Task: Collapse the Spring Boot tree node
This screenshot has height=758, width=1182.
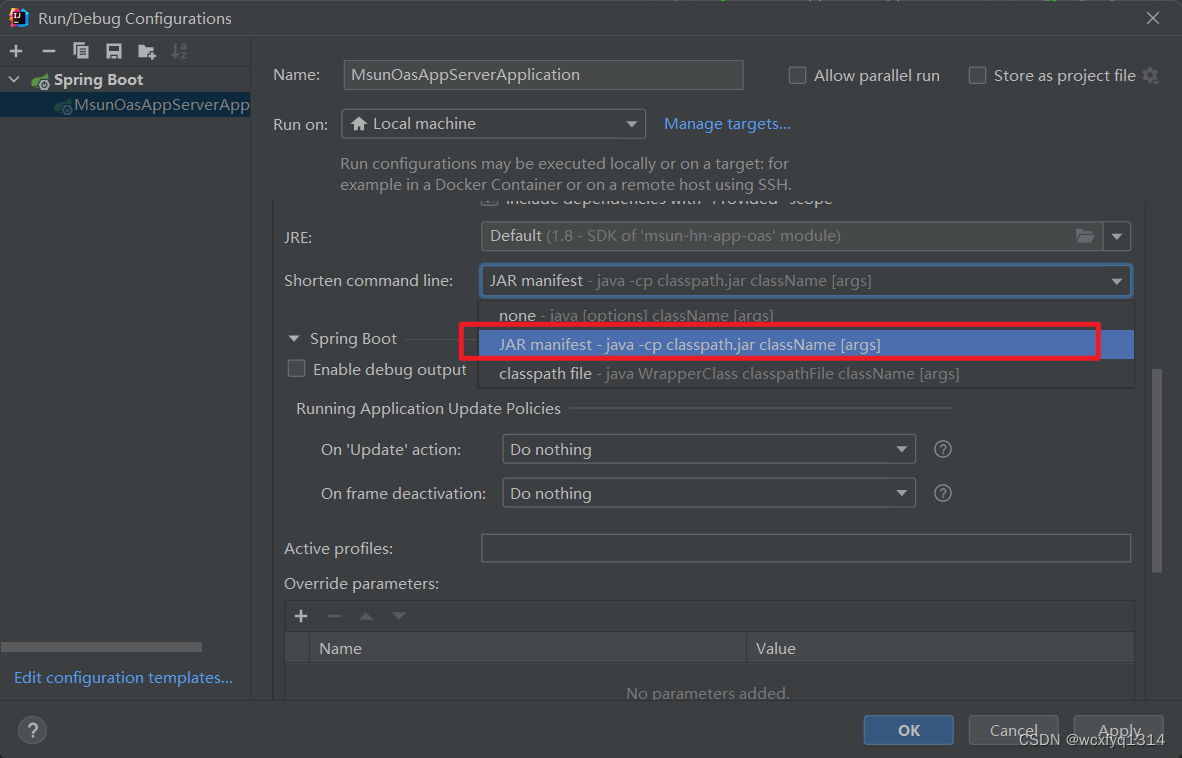Action: (14, 79)
